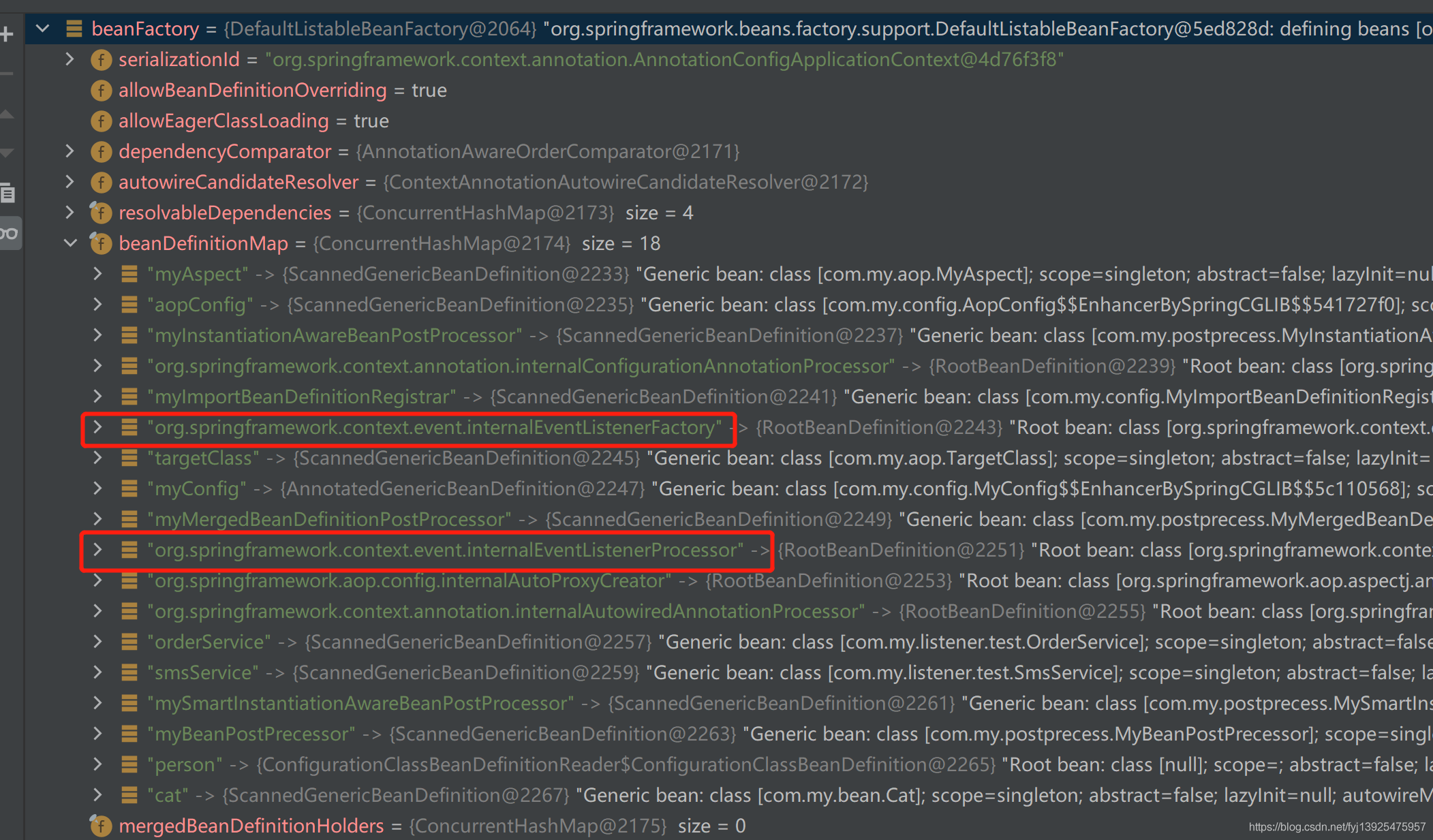1433x840 pixels.
Task: Click the "size = 18" text
Action: coord(621,243)
